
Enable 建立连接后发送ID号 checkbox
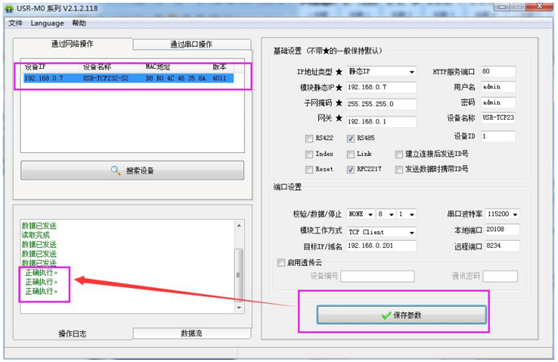(399, 154)
